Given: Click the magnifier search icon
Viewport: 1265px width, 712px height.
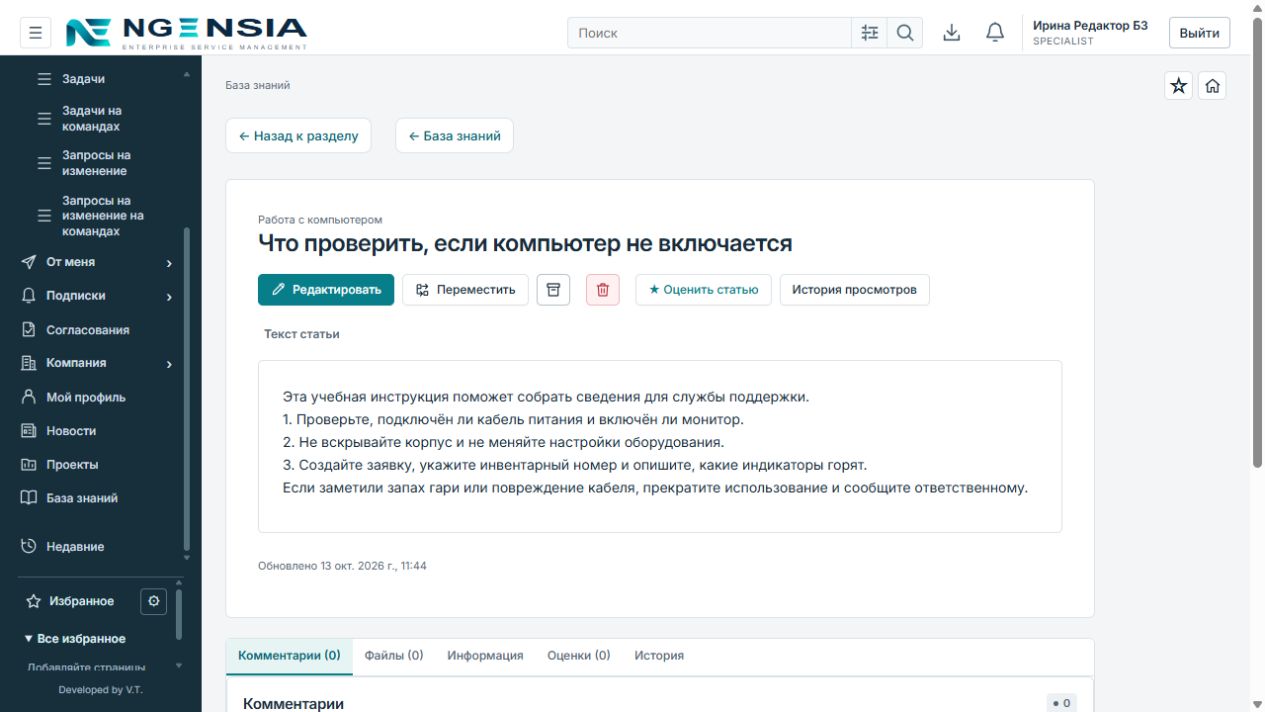Looking at the screenshot, I should tap(905, 33).
